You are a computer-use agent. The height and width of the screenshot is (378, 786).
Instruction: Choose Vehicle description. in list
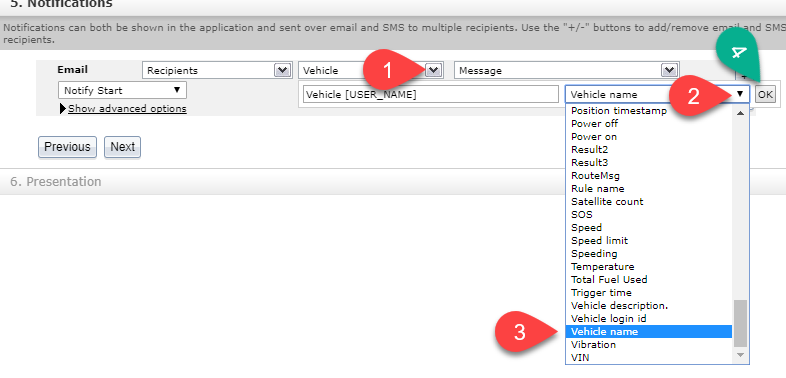[649, 305]
